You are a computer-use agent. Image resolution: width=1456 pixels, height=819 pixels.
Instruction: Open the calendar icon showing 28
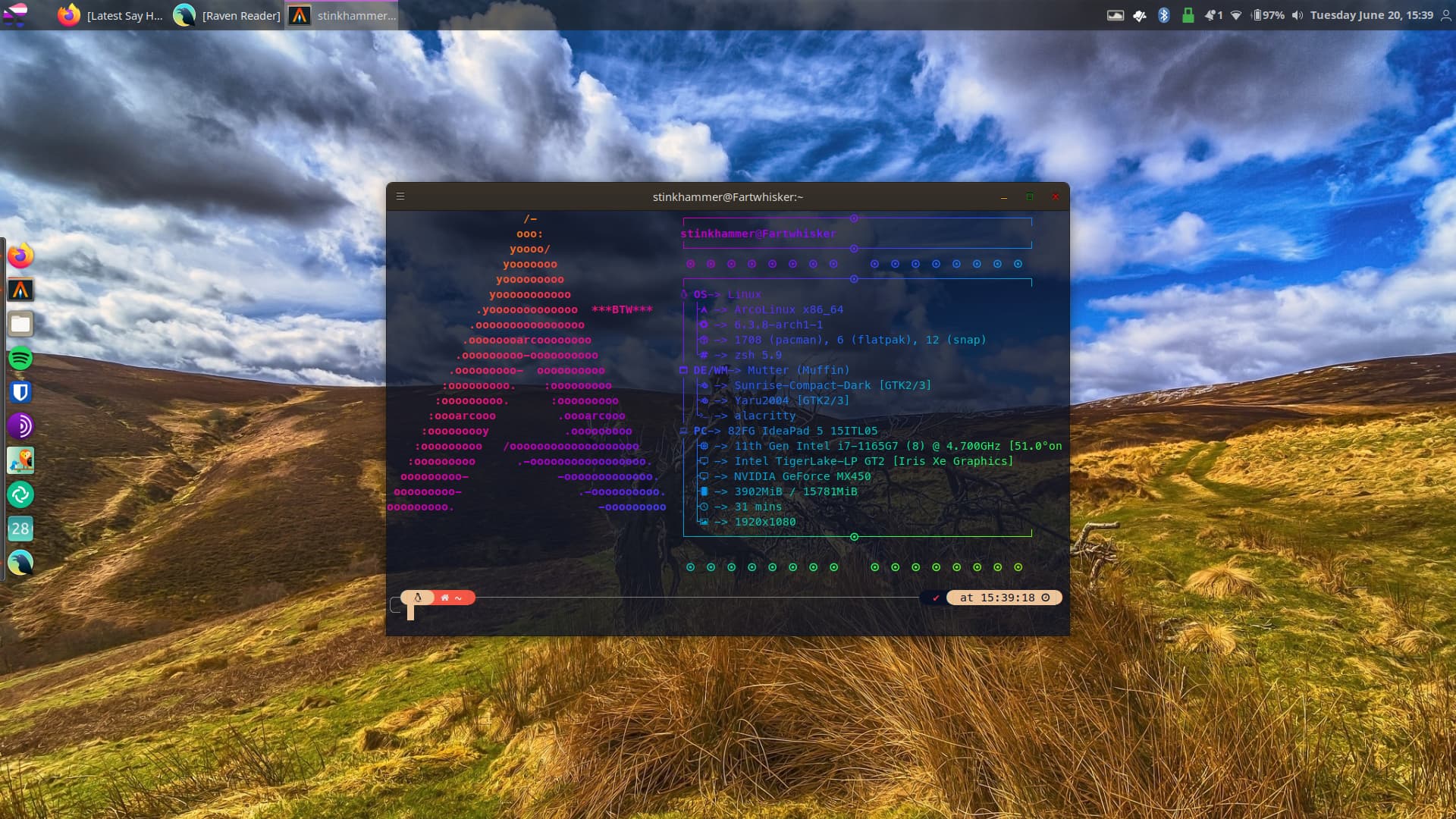click(20, 529)
